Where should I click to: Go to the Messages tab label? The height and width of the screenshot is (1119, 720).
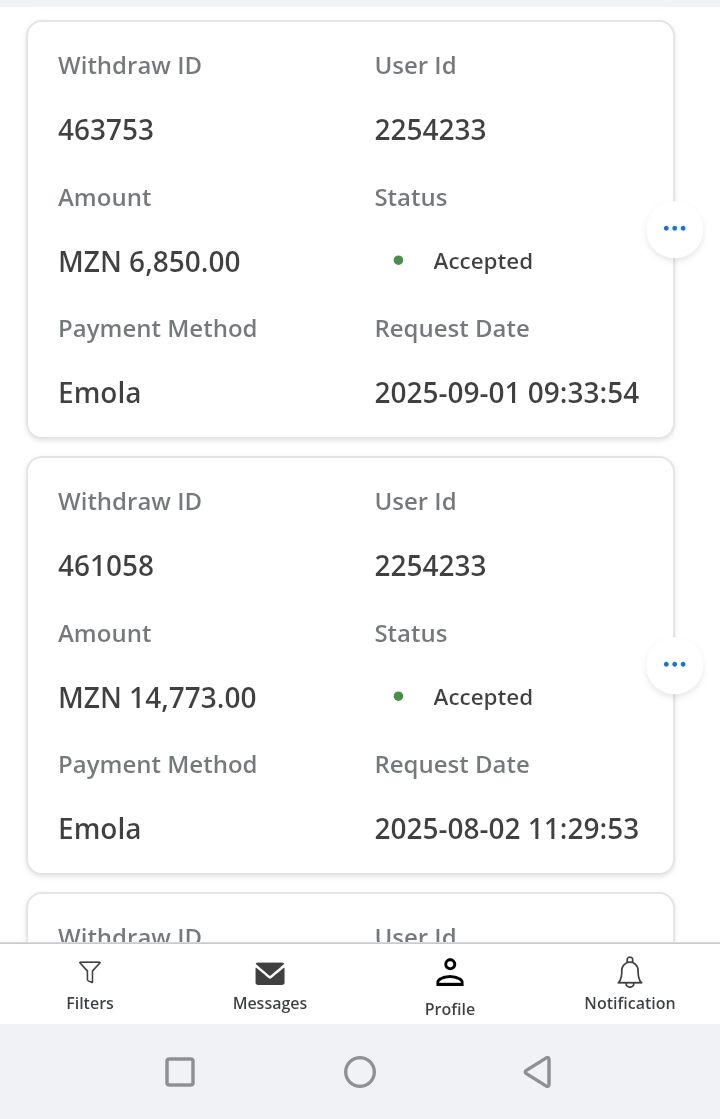point(270,1003)
